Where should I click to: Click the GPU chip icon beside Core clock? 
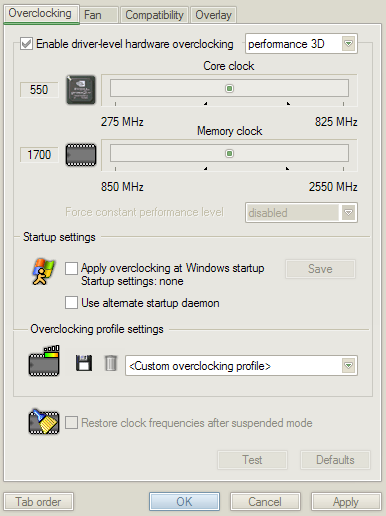(81, 90)
